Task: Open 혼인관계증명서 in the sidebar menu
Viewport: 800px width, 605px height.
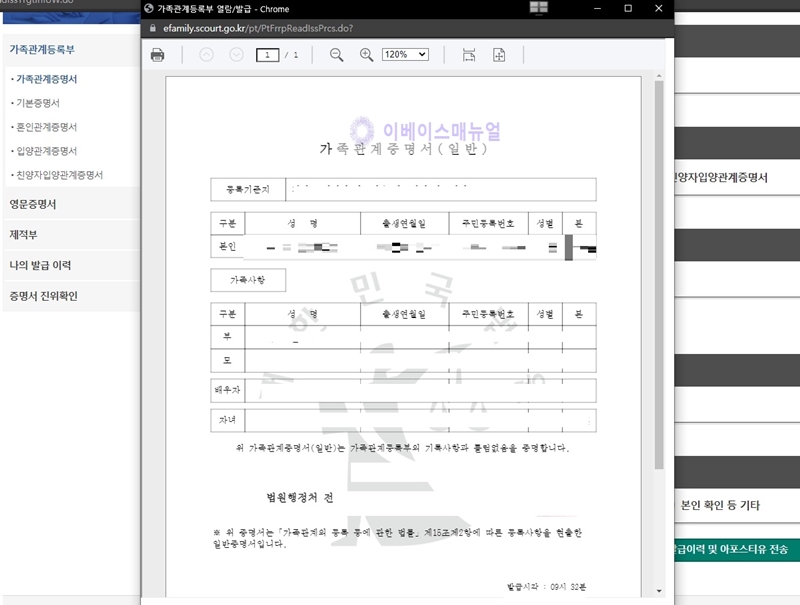Action: coord(46,127)
